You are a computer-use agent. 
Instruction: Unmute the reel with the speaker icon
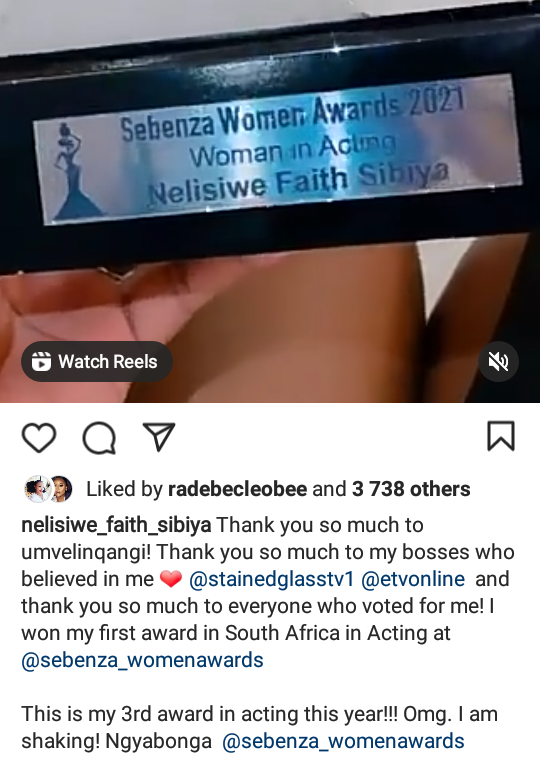[x=498, y=362]
